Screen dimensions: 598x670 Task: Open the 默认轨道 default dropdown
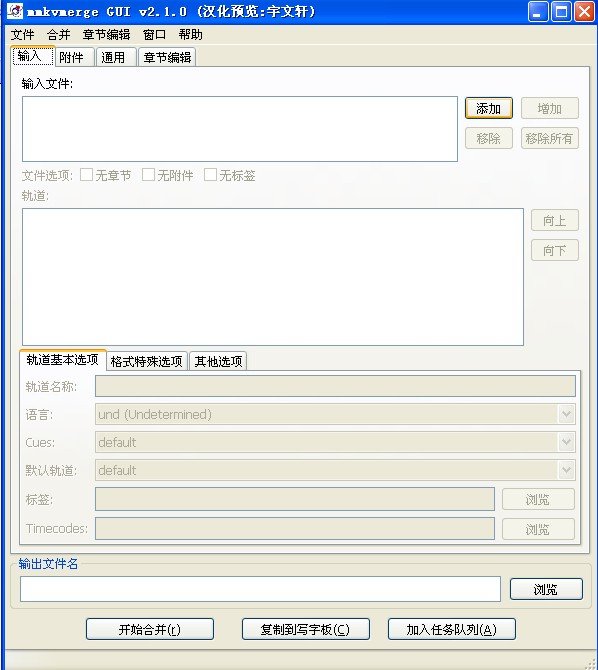(335, 470)
